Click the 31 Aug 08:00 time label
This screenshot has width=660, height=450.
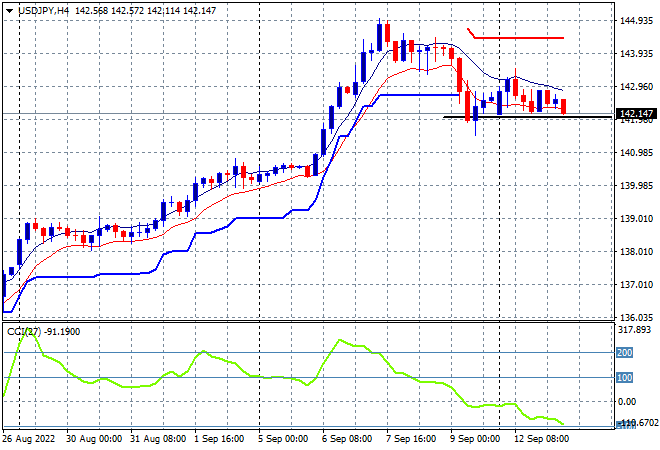coord(158,439)
